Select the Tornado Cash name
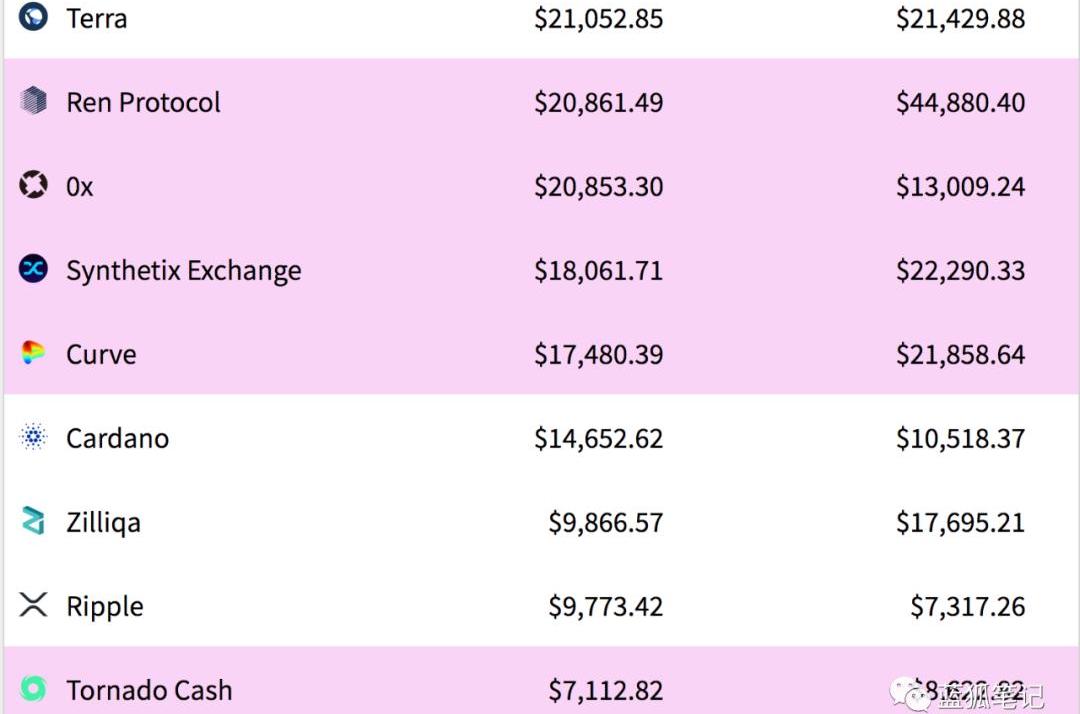The image size is (1080, 714). tap(149, 690)
